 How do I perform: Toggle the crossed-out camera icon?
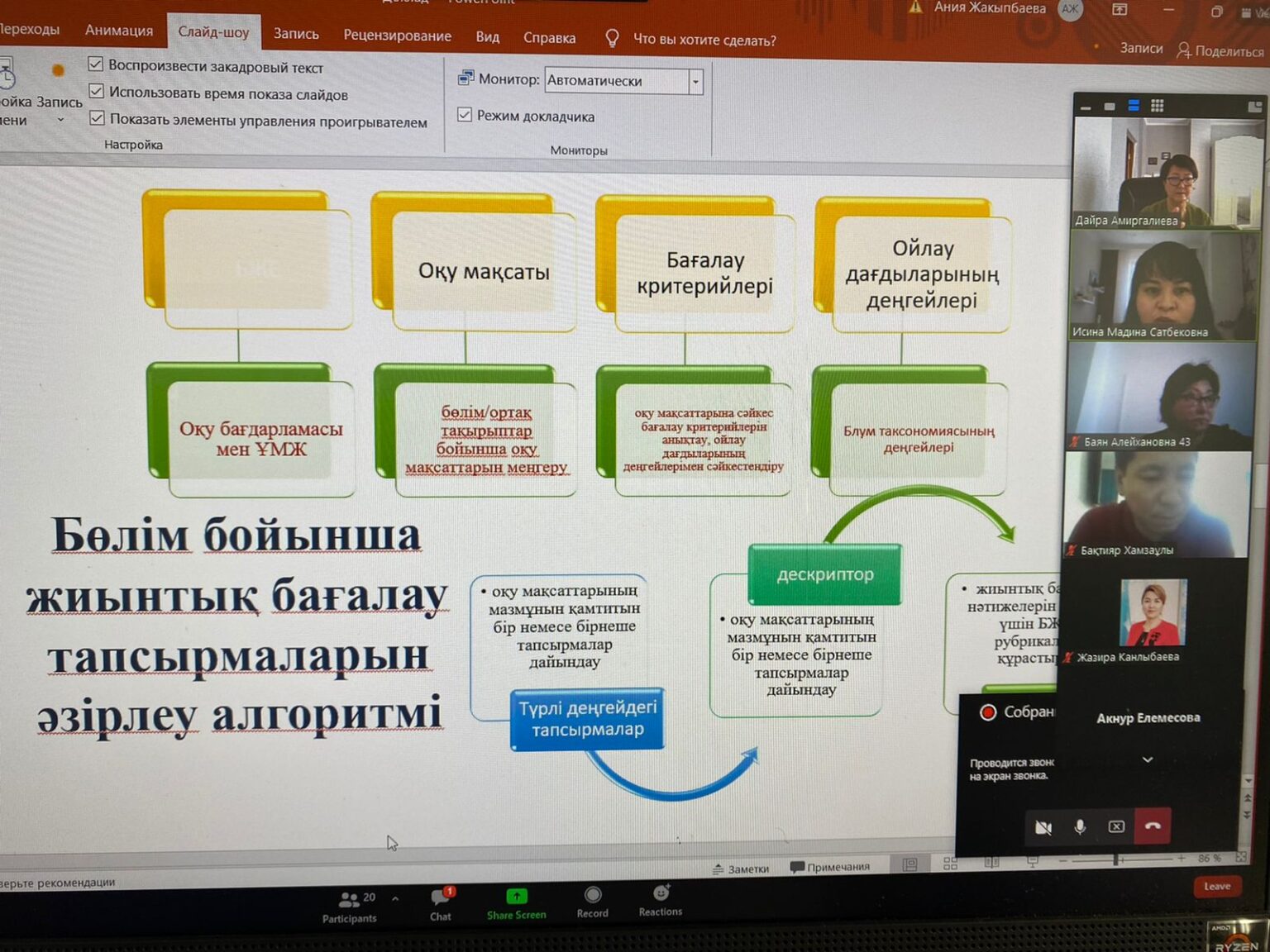[1043, 827]
